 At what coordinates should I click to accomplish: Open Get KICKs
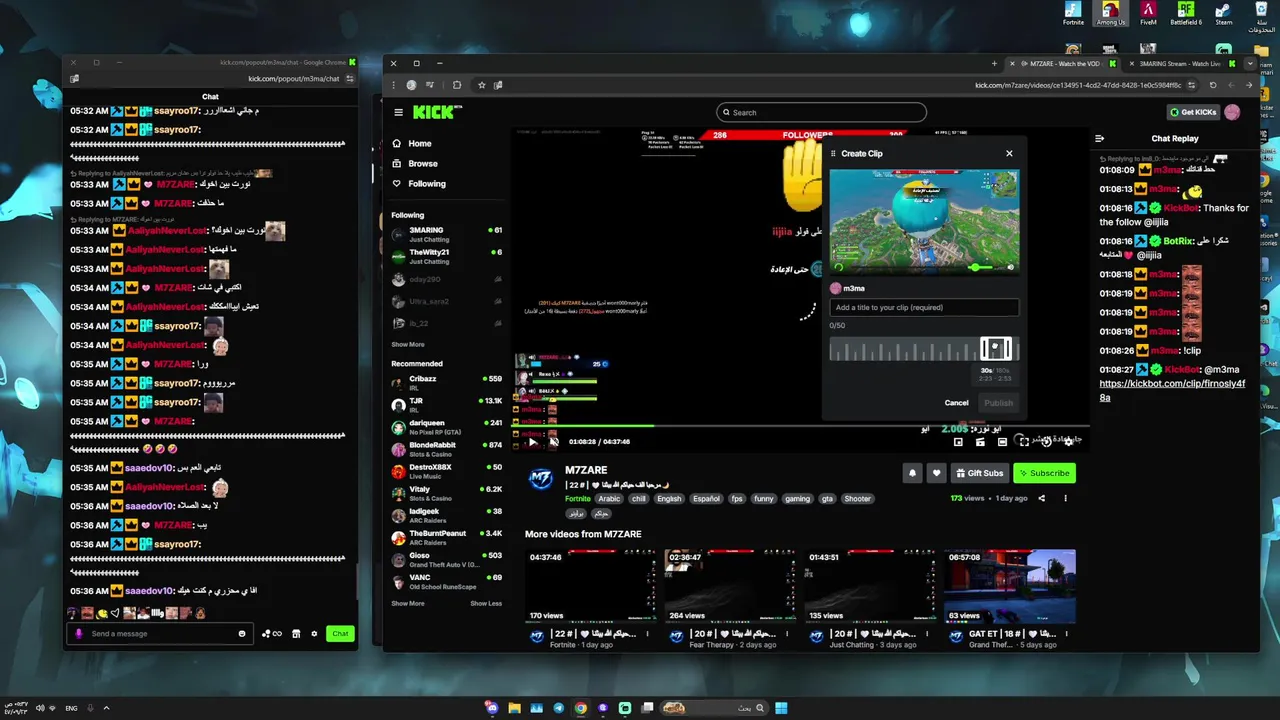1194,112
